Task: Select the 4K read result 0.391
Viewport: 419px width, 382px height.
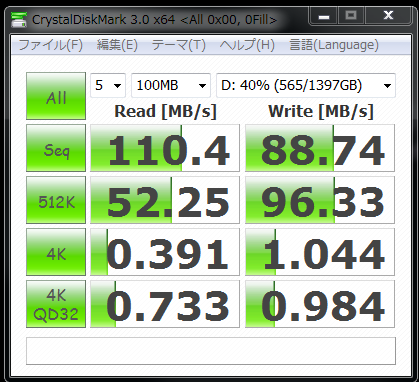Action: click(165, 252)
